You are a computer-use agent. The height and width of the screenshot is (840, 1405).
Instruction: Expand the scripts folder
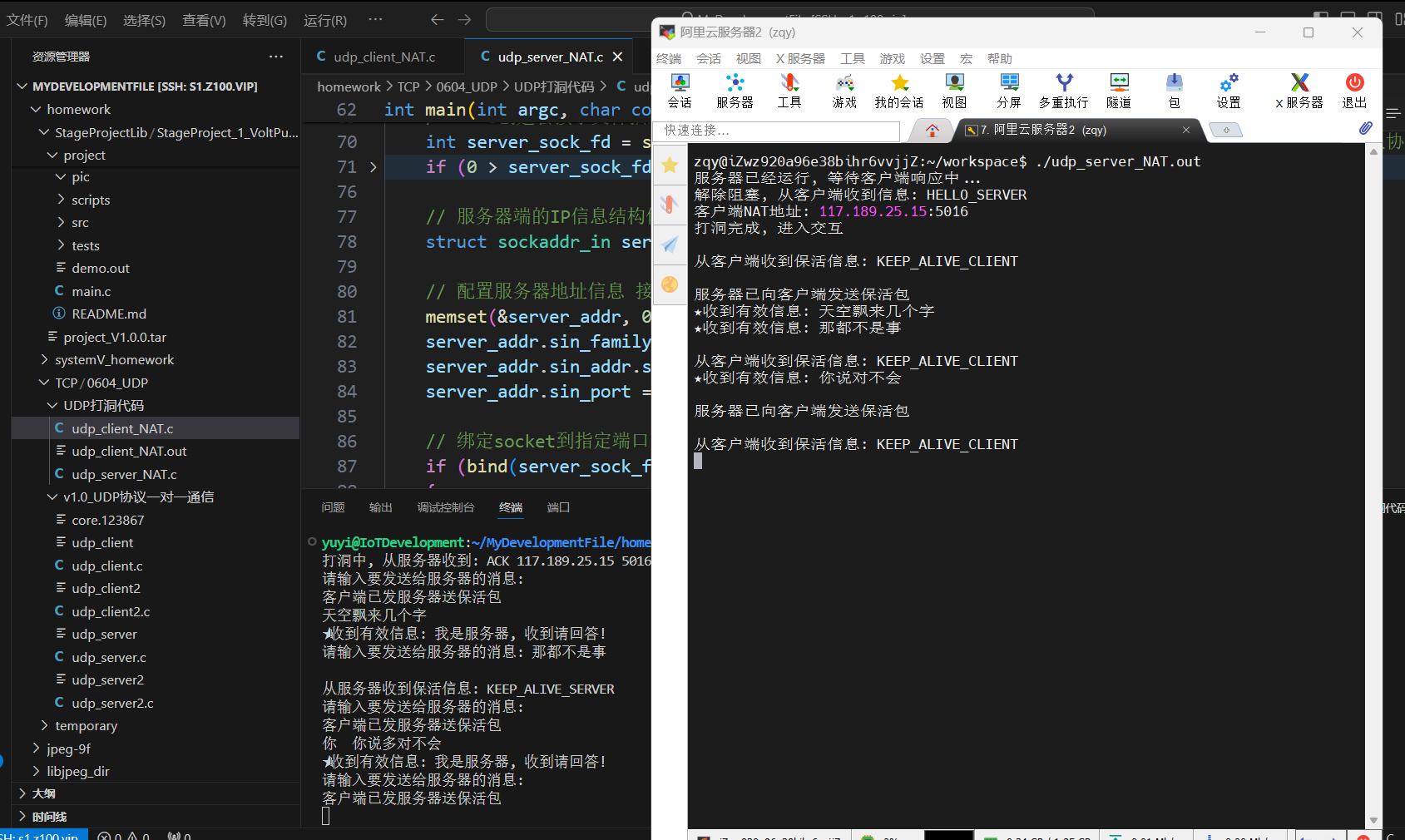tap(61, 200)
